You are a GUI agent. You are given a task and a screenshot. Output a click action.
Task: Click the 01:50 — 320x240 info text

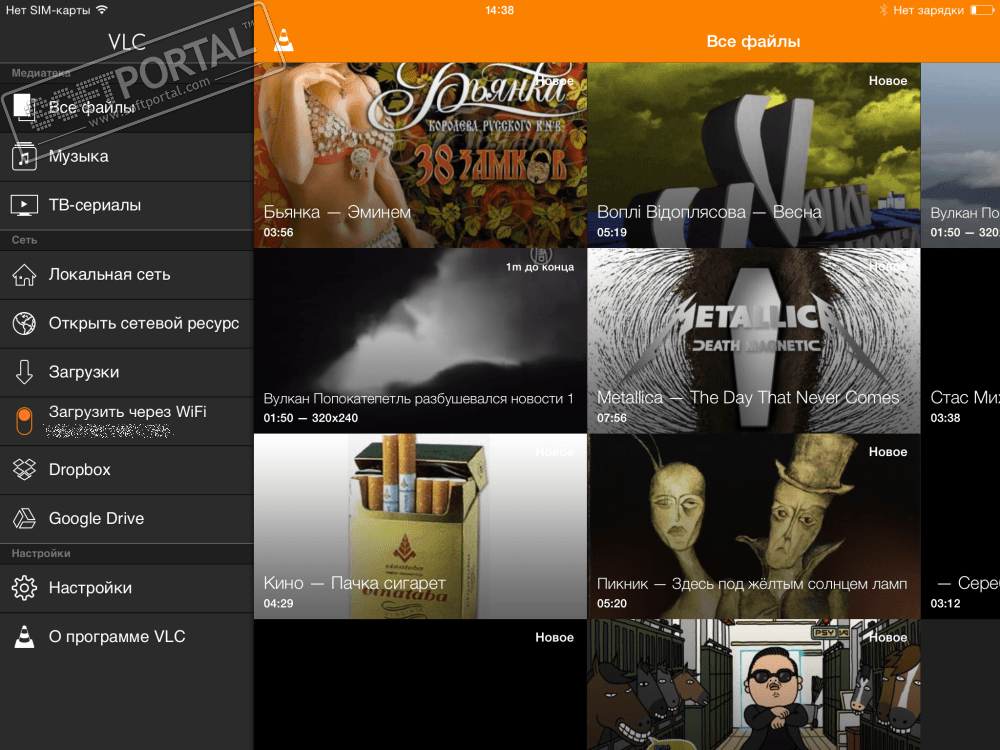point(311,418)
